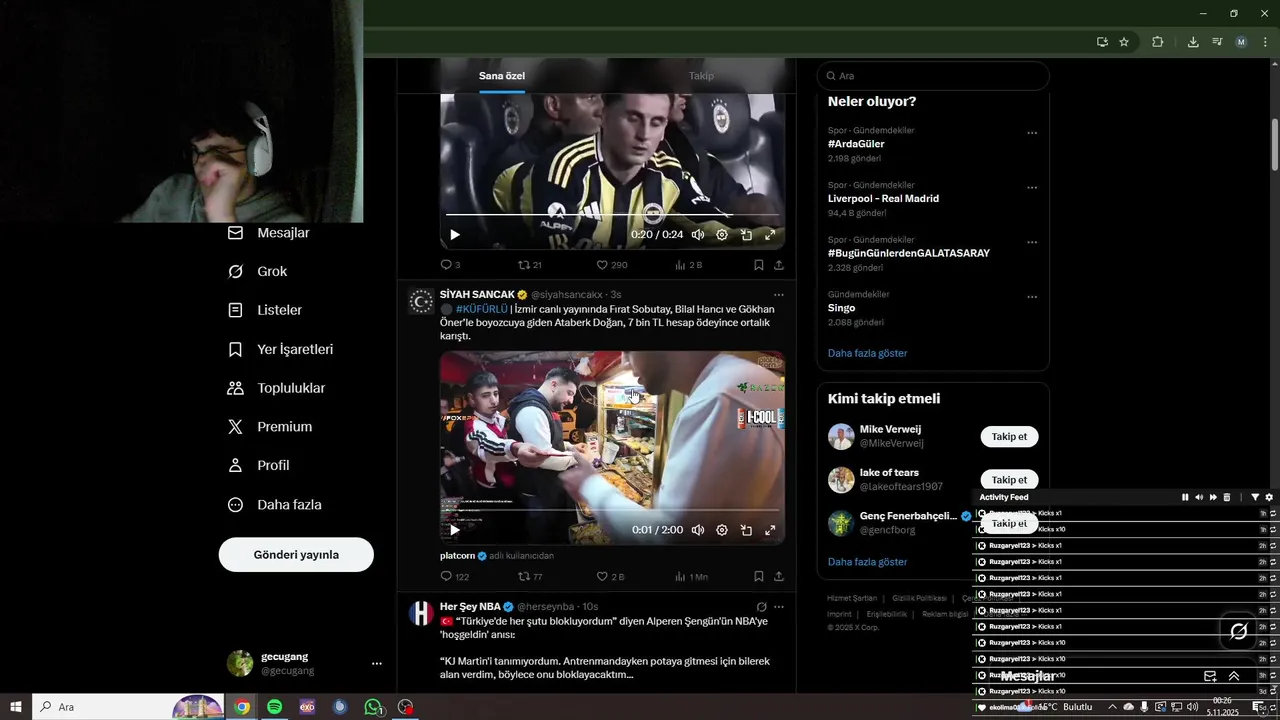Viewport: 1280px width, 720px height.
Task: Open Activity Feed filter menu
Action: point(1255,497)
